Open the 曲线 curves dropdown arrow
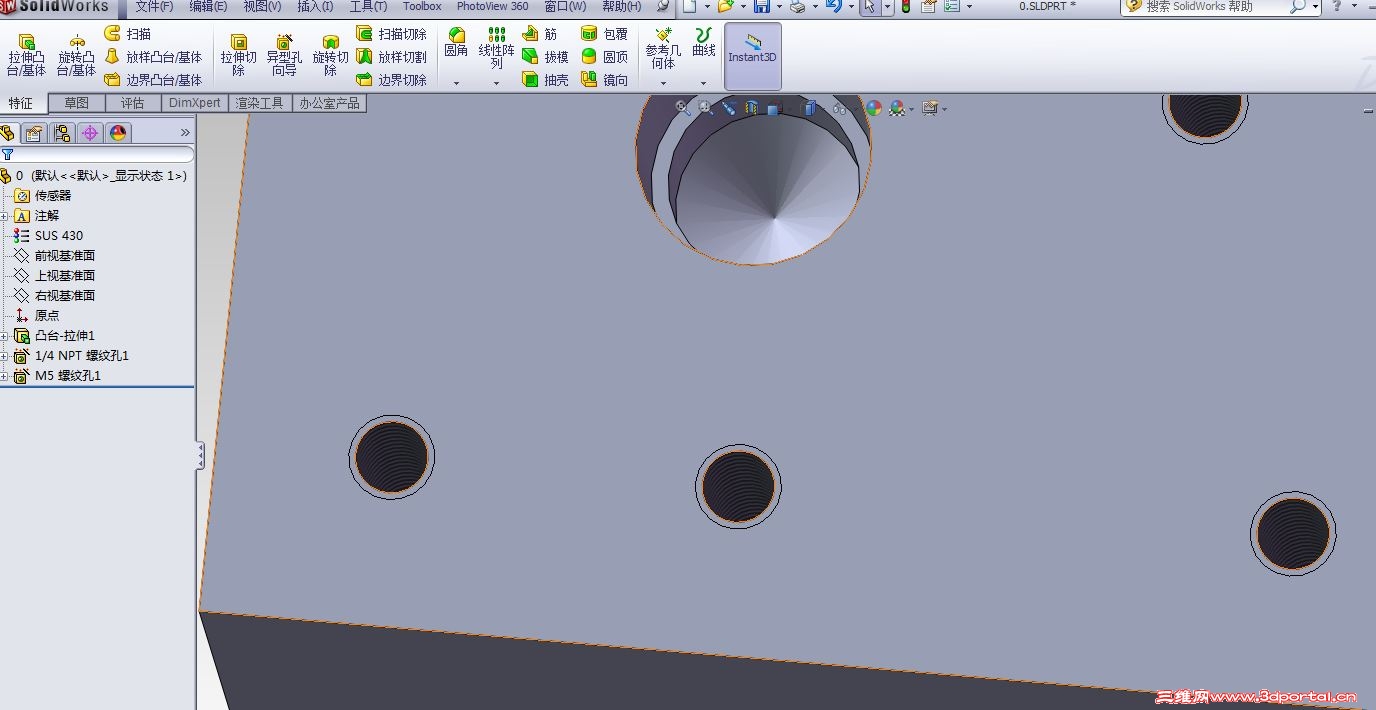 point(704,83)
